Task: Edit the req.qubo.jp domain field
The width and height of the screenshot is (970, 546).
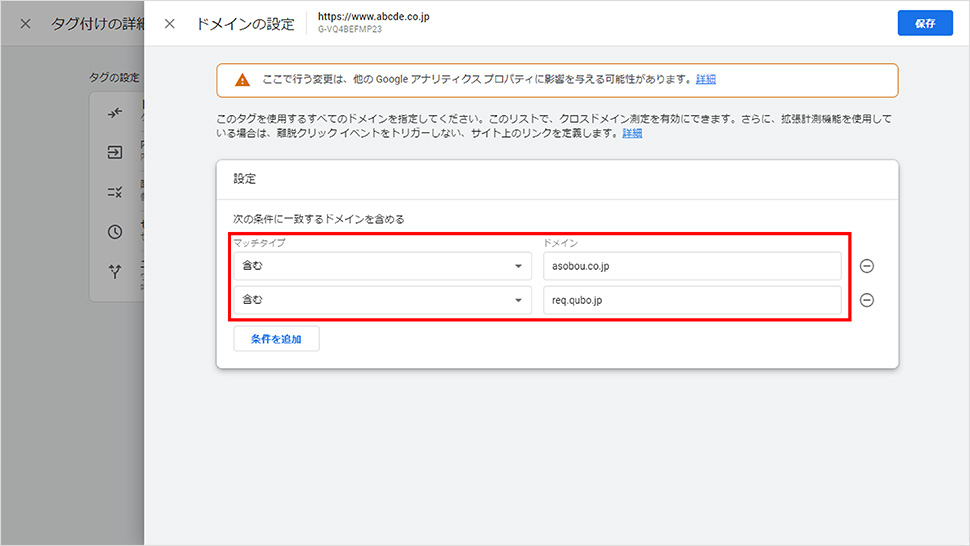Action: [x=692, y=300]
